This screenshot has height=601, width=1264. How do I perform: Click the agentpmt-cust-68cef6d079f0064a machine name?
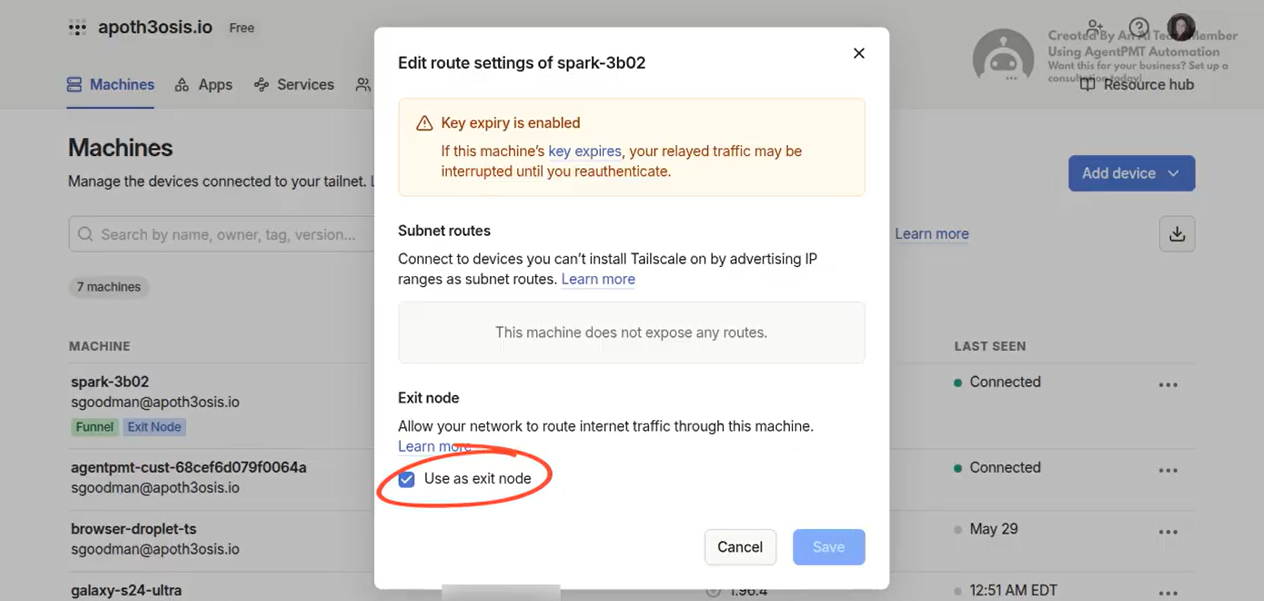189,467
